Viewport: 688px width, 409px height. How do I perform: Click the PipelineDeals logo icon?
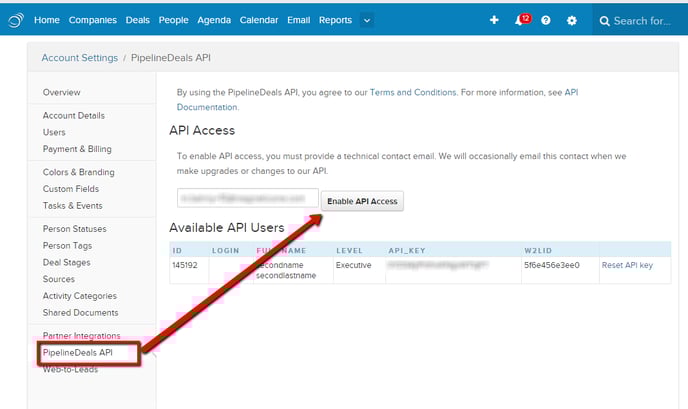(x=16, y=20)
